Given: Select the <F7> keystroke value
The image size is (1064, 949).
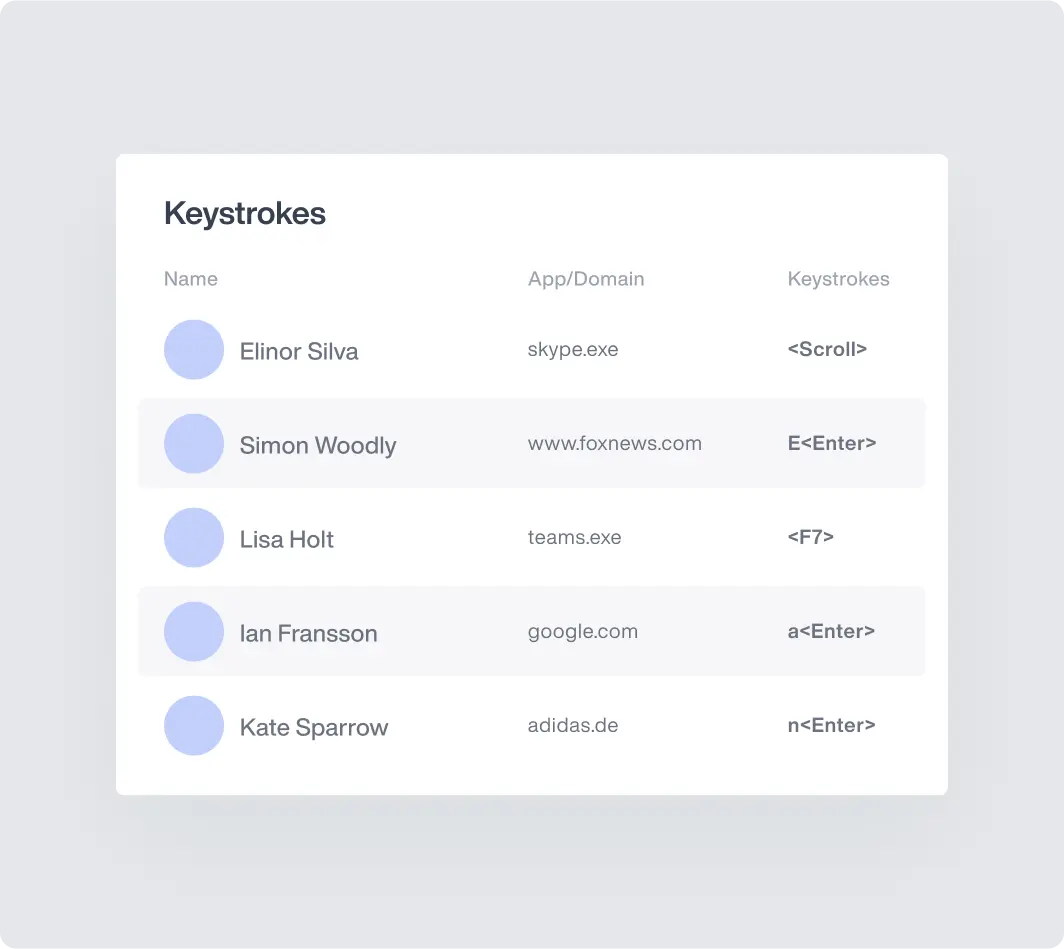Looking at the screenshot, I should click(810, 537).
